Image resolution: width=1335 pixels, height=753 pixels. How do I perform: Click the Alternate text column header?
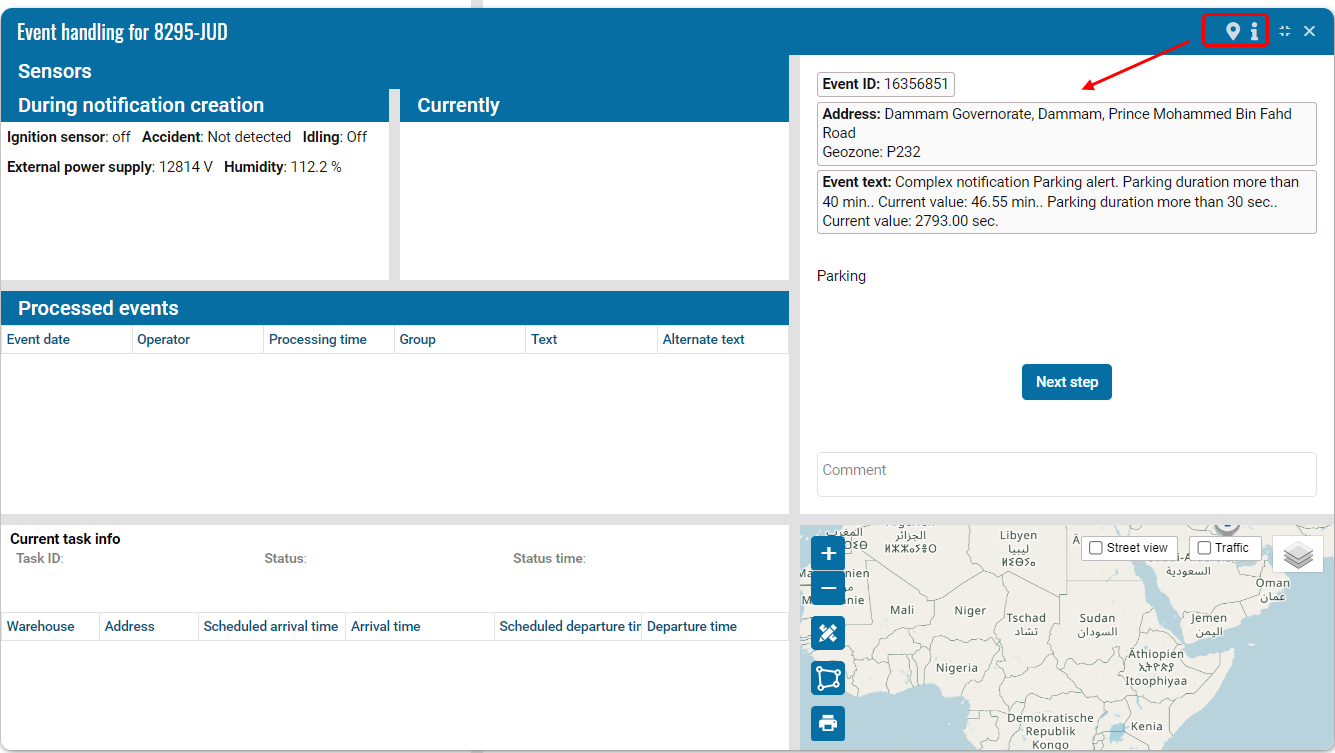704,340
